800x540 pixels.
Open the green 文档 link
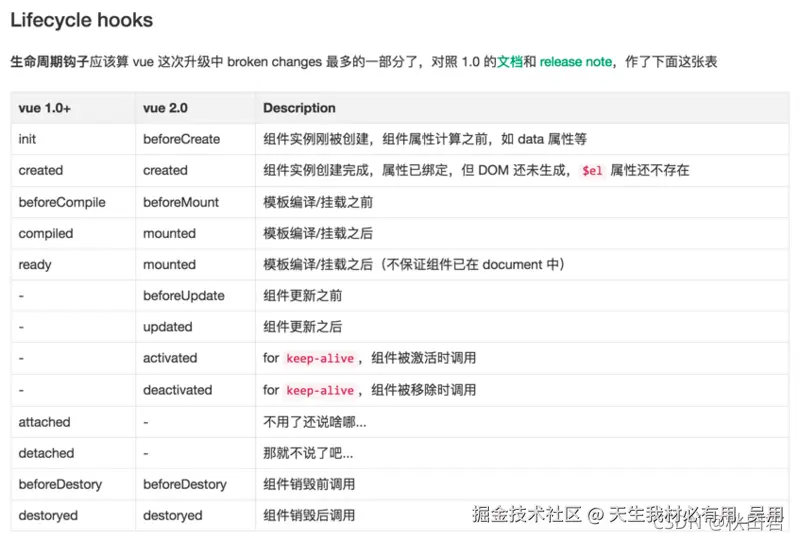click(x=510, y=62)
